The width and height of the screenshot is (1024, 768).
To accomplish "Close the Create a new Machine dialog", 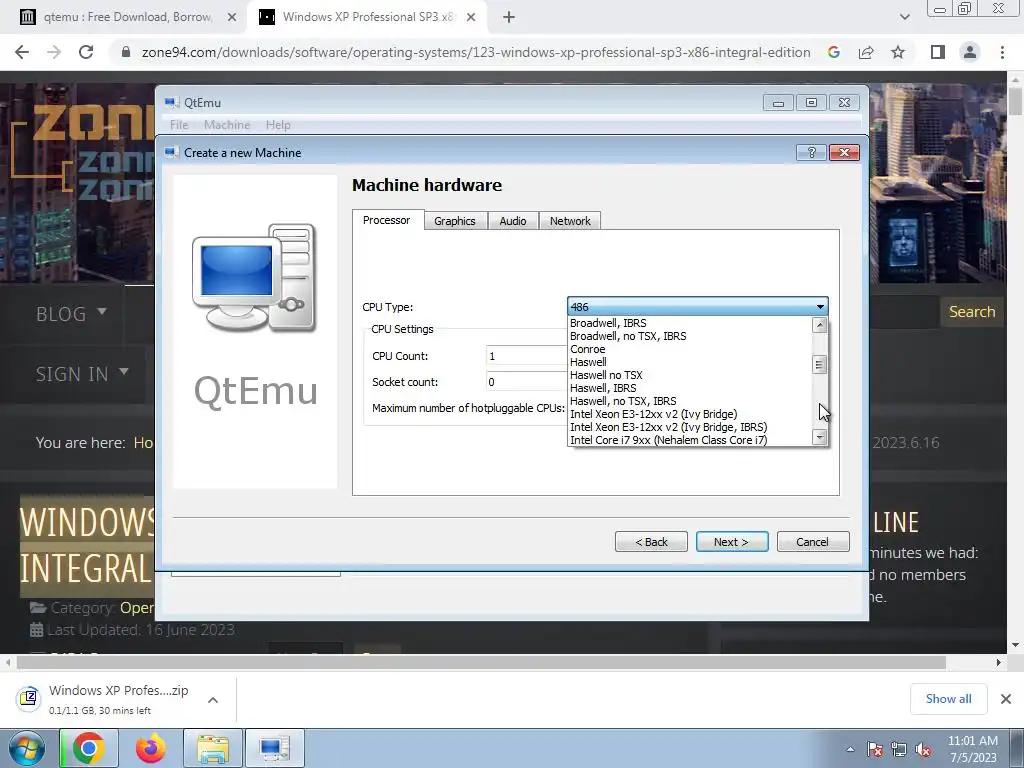I will 844,152.
